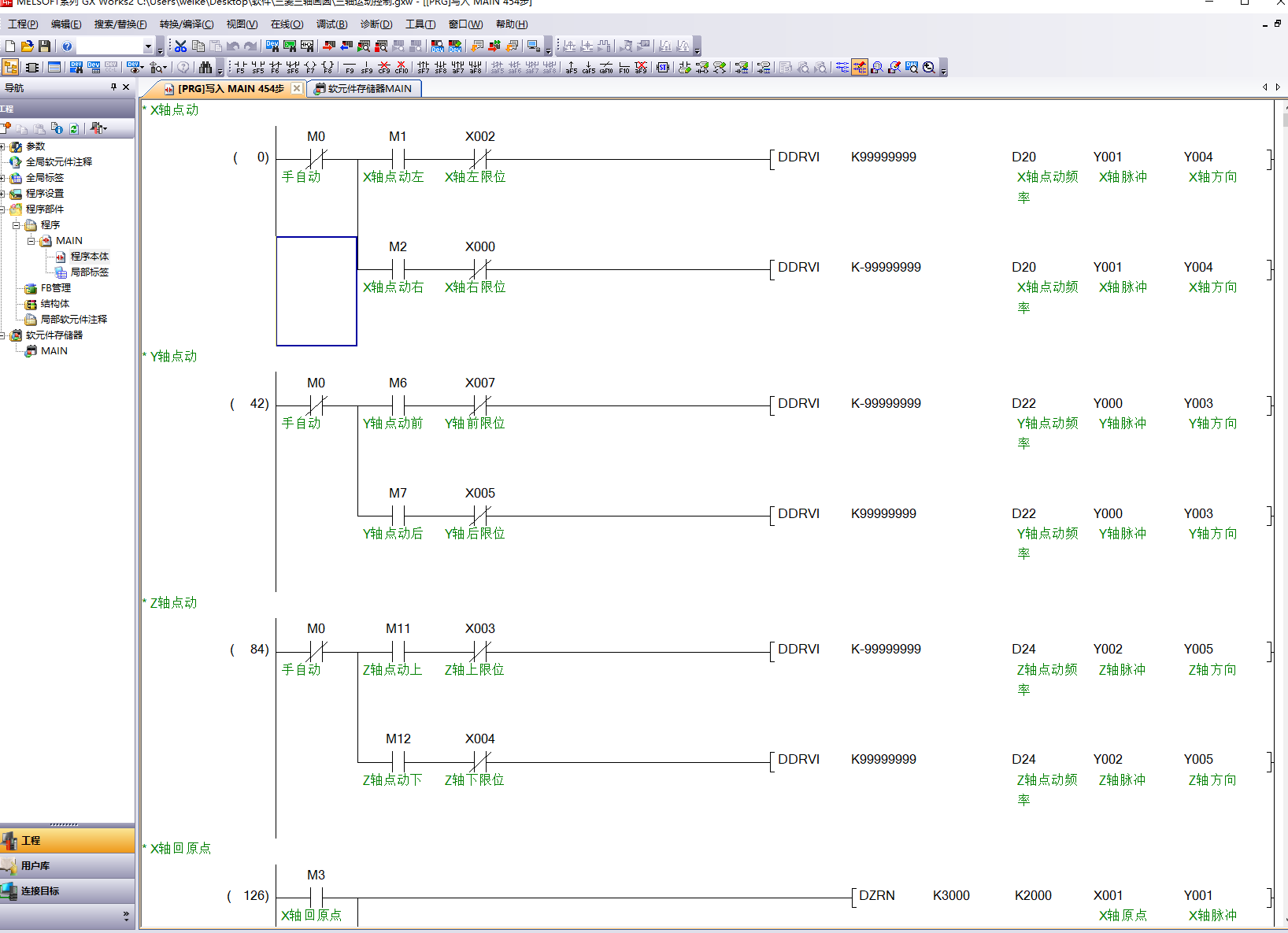Insert closed contact F6 icon
The width and height of the screenshot is (1288, 933).
click(275, 68)
